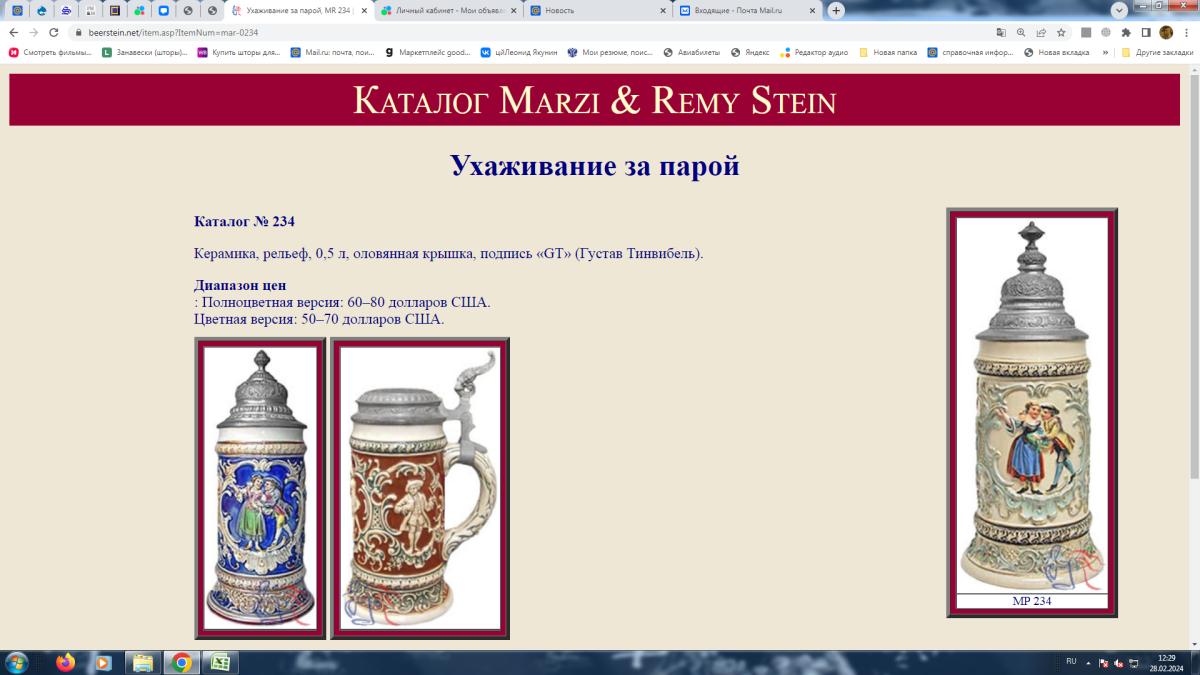Open new tab with plus button

pyautogui.click(x=836, y=10)
